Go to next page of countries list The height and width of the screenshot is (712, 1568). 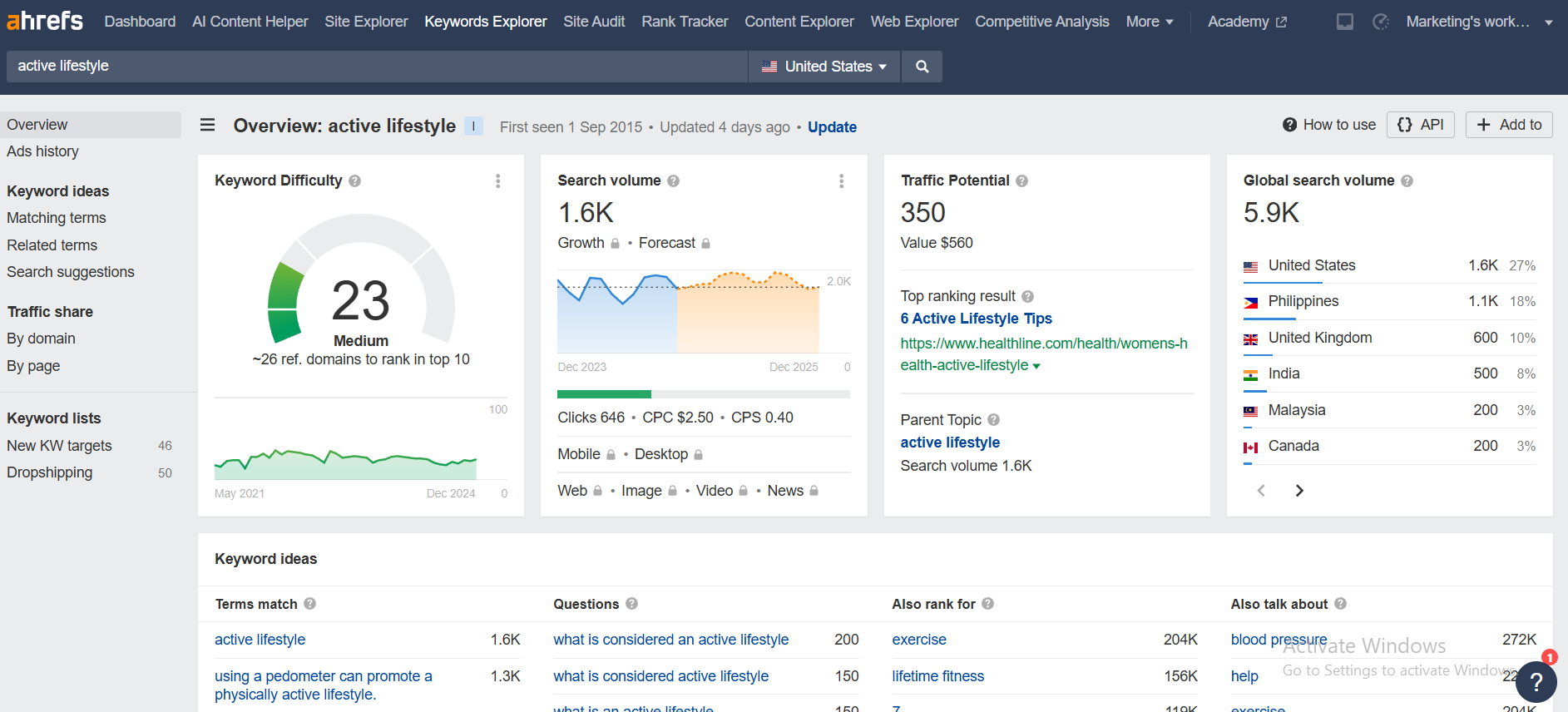click(x=1299, y=491)
